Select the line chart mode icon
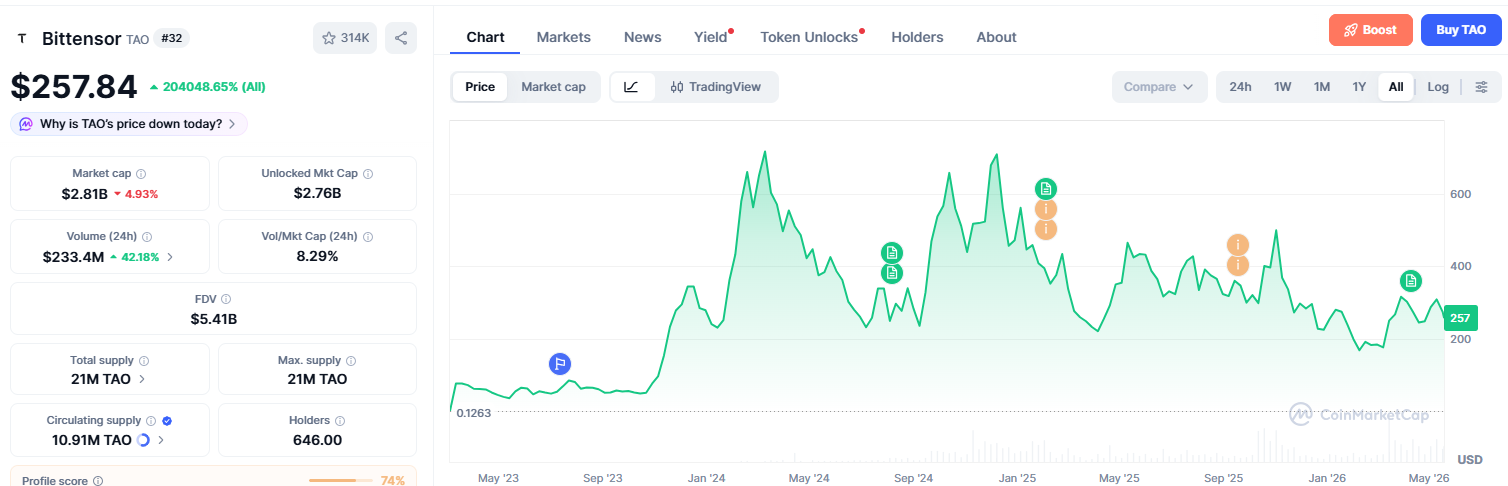Screen dimensions: 1508x486 [x=631, y=87]
